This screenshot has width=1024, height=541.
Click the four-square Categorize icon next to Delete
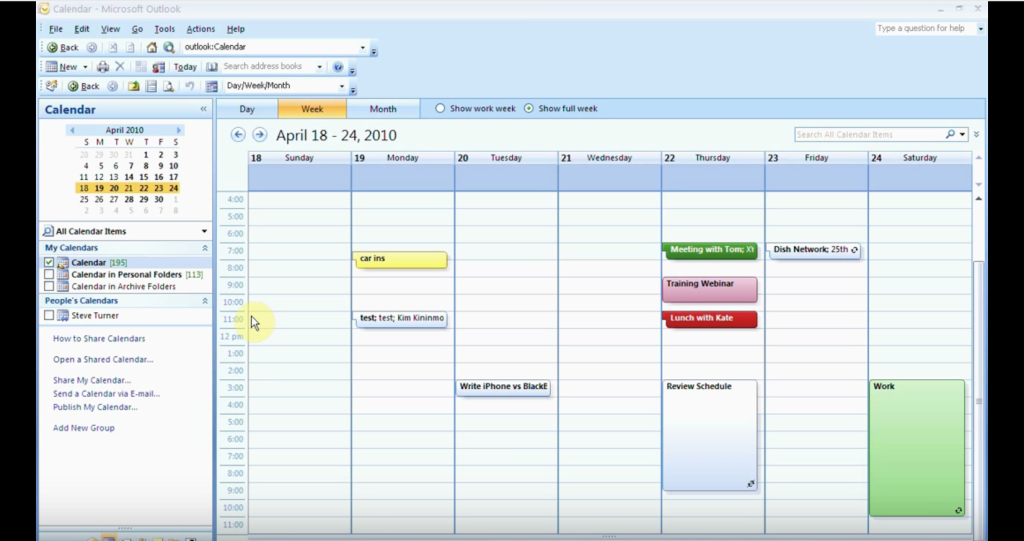click(141, 67)
